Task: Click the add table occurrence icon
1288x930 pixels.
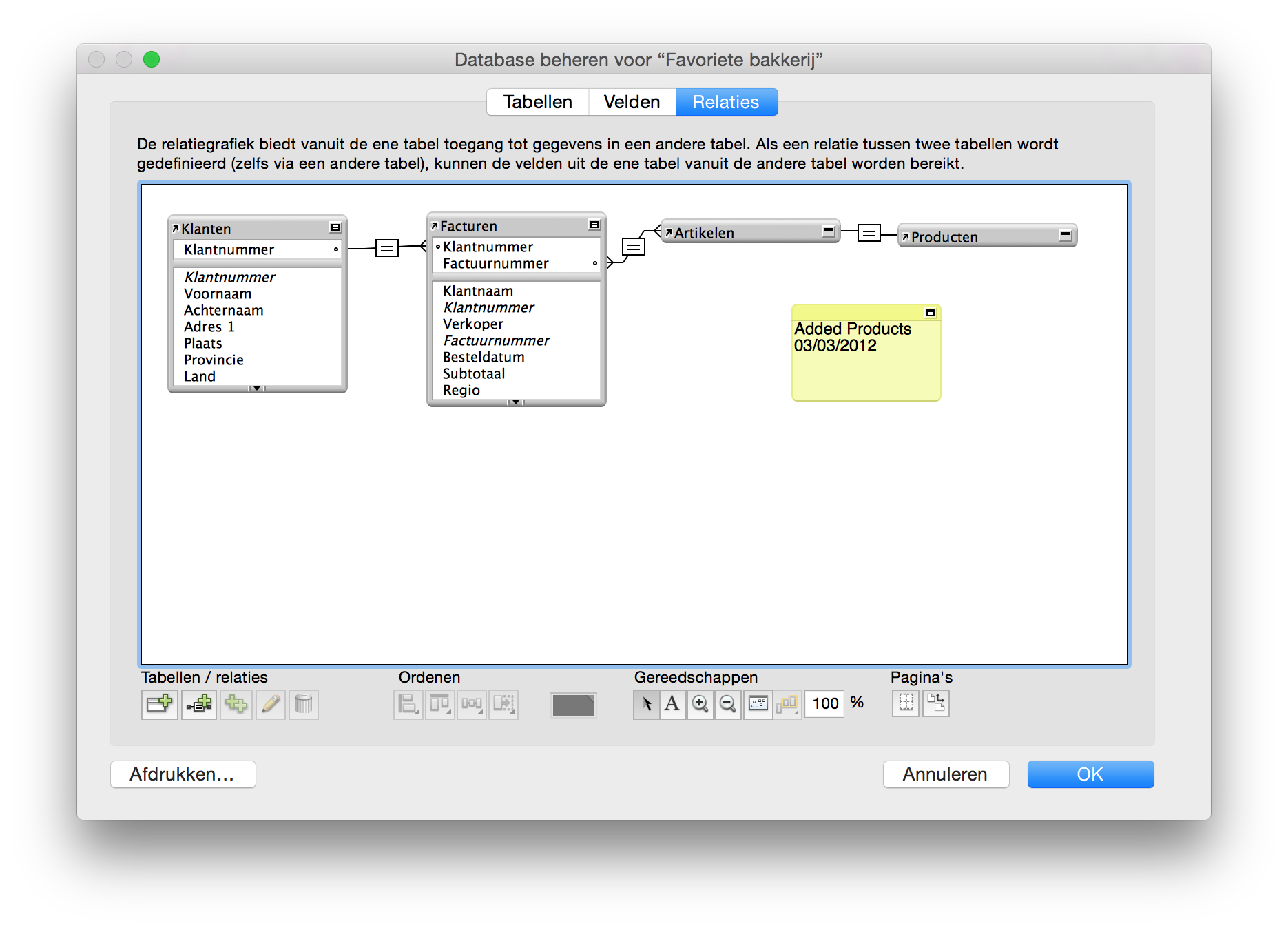Action: tap(159, 704)
